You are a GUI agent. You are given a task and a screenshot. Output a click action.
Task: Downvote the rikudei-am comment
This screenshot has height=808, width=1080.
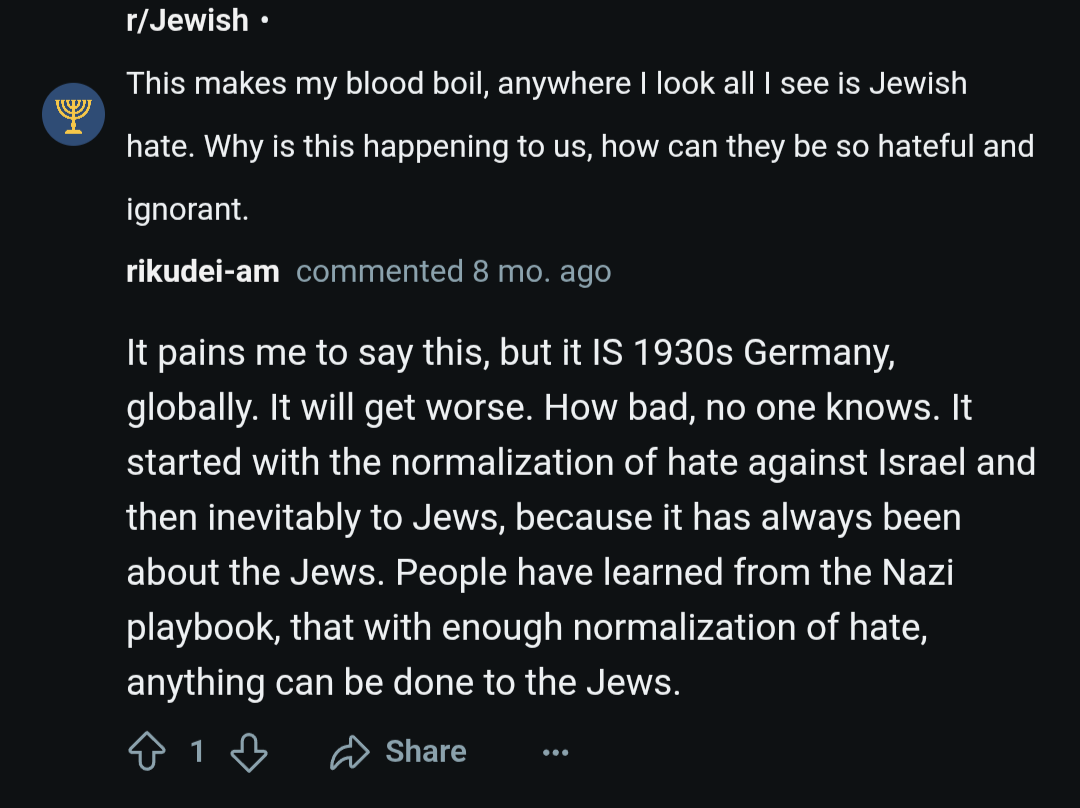249,752
